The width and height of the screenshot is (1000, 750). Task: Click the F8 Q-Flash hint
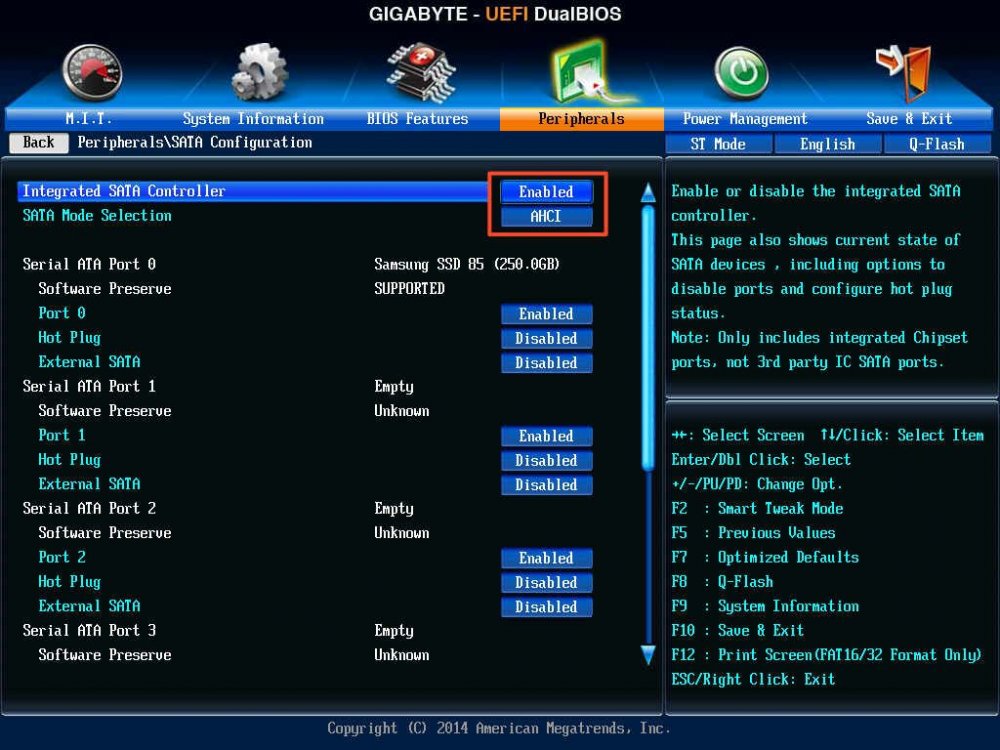tap(722, 582)
